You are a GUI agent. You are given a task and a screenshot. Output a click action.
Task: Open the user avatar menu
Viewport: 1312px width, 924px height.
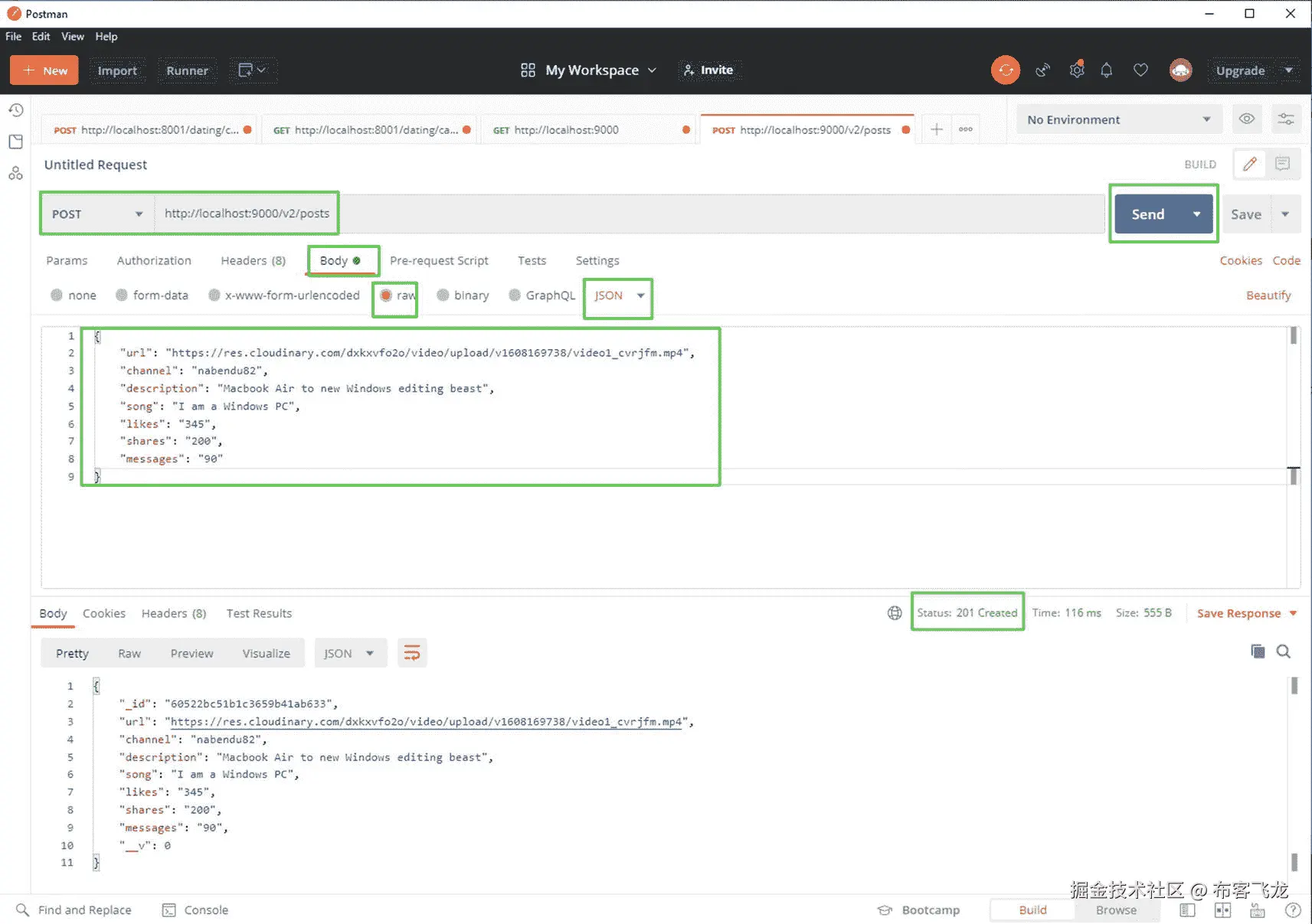pos(1180,70)
